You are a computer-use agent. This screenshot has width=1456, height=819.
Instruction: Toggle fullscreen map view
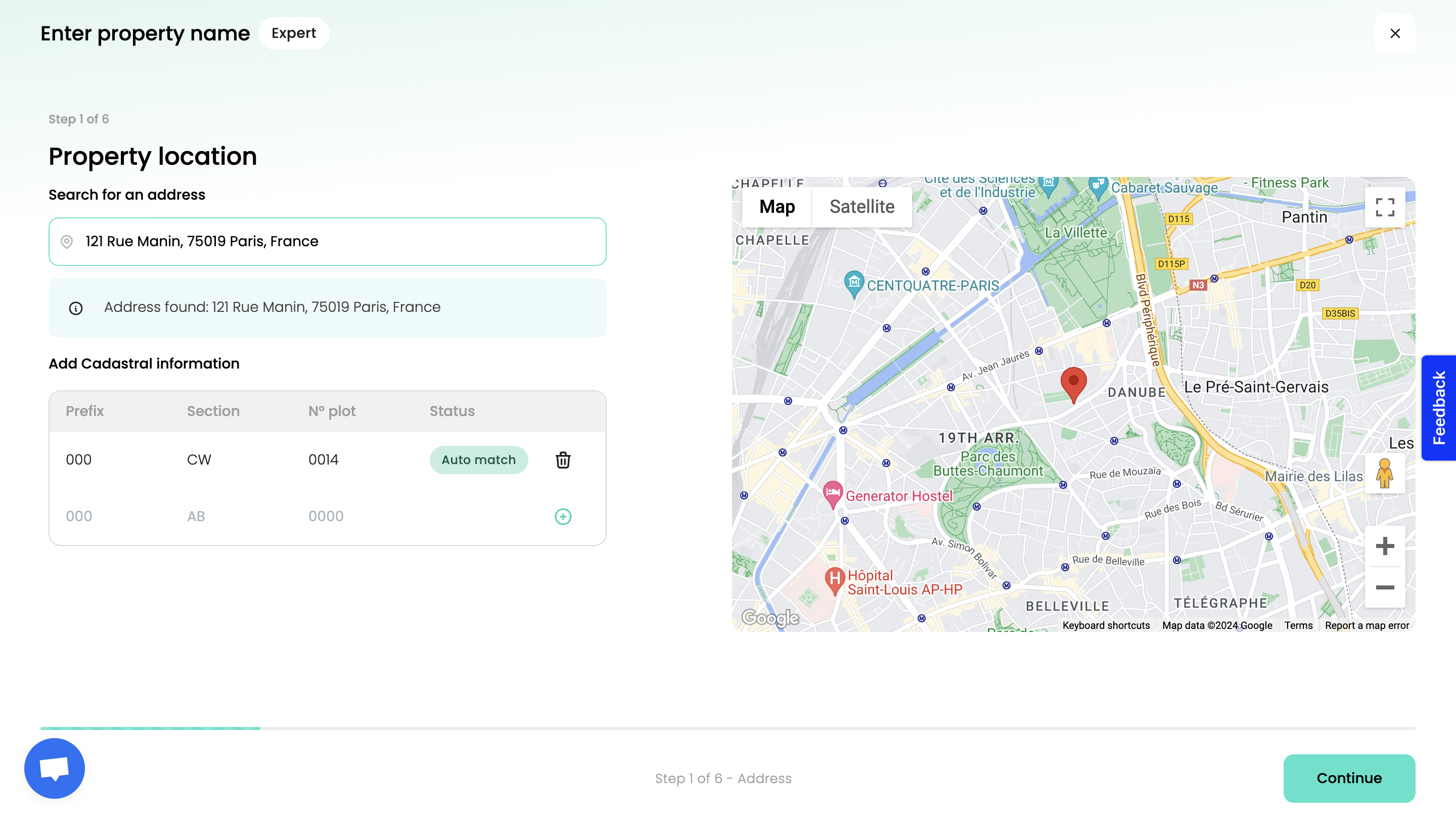1384,207
